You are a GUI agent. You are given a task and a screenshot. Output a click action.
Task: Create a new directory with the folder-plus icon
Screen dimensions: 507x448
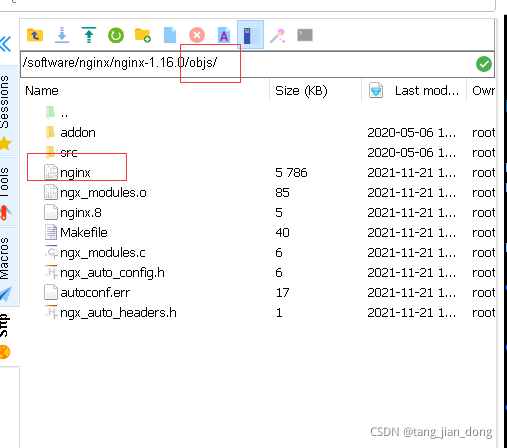(x=143, y=35)
